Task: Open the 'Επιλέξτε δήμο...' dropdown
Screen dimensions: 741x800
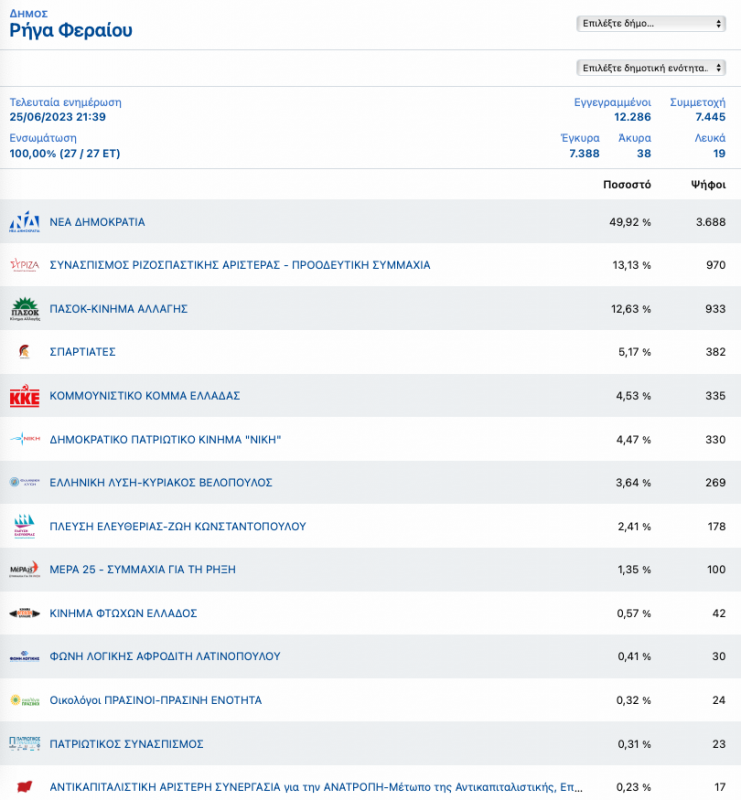Action: click(651, 23)
